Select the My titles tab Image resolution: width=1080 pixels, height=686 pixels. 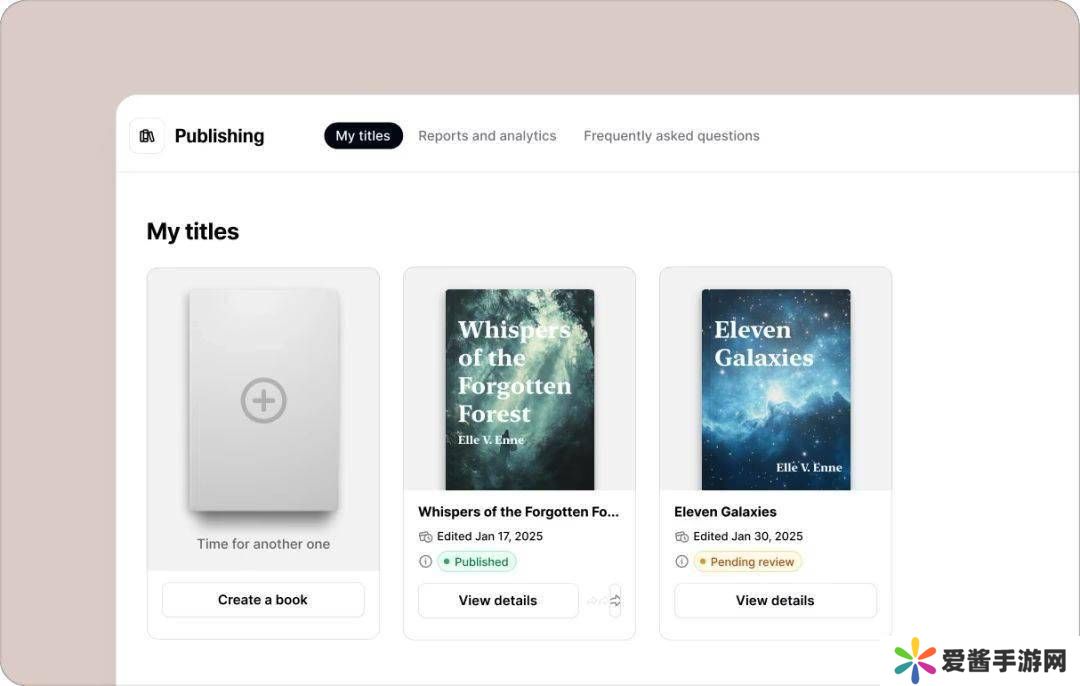tap(363, 136)
